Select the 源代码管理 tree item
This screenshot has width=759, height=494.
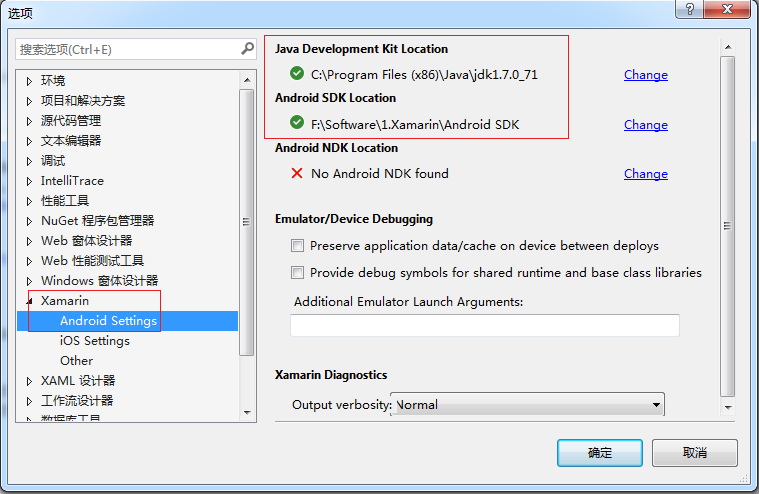click(x=71, y=121)
